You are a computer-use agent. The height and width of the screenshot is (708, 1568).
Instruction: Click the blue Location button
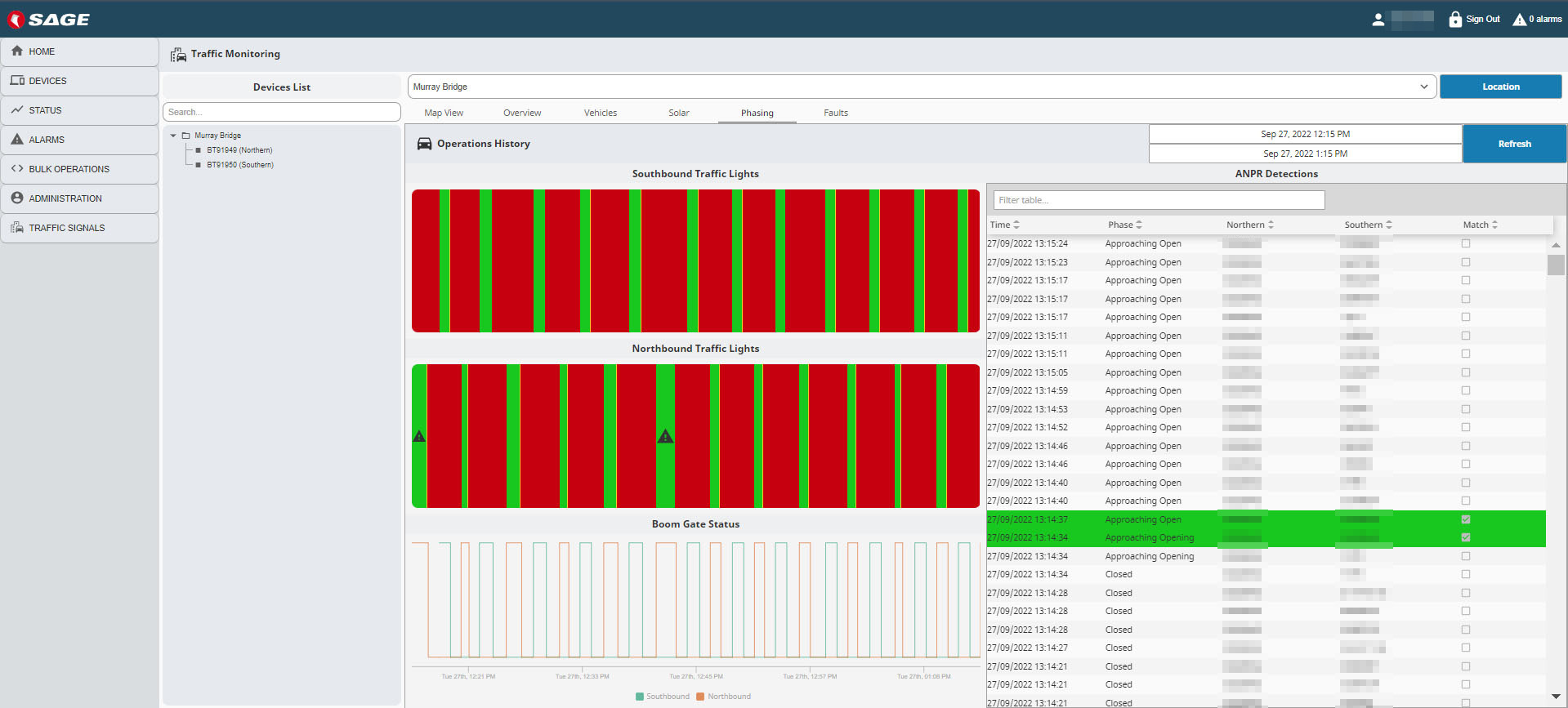point(1500,87)
